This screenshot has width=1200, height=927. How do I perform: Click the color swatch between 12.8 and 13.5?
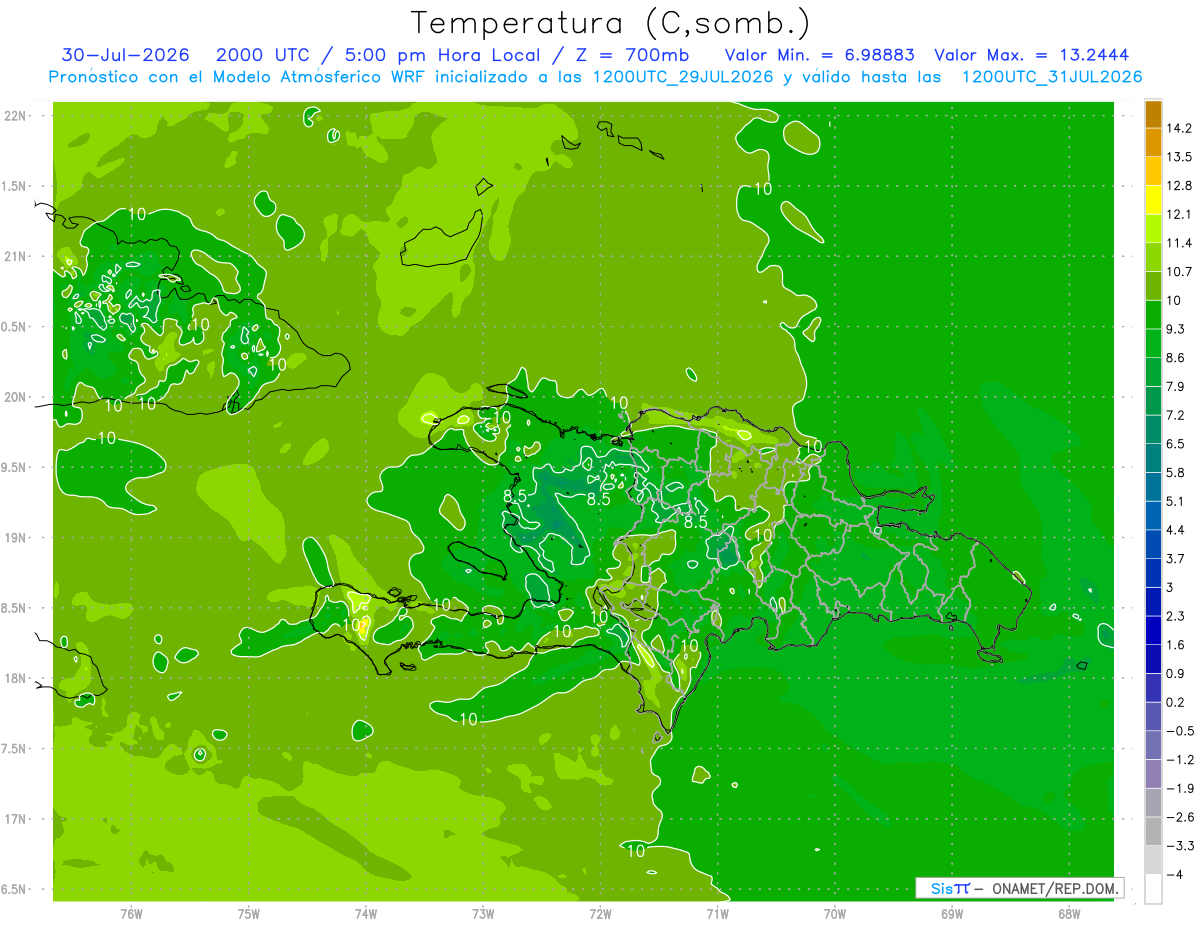[1153, 171]
